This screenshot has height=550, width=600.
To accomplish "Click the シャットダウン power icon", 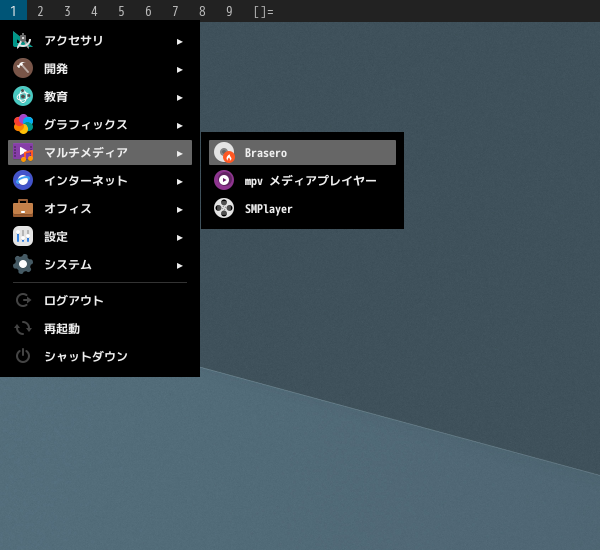I will (x=23, y=356).
